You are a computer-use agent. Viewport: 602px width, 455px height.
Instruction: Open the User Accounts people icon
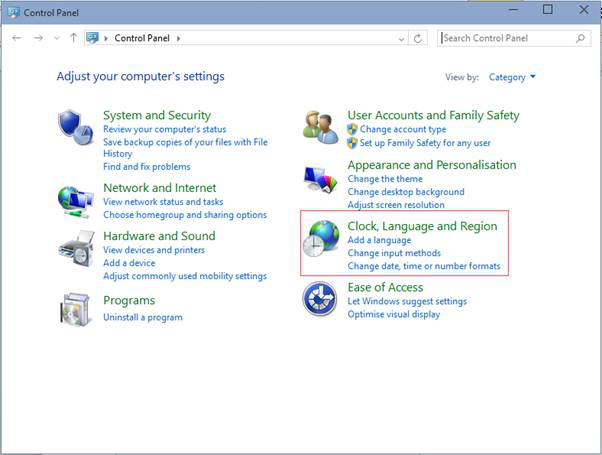point(320,127)
